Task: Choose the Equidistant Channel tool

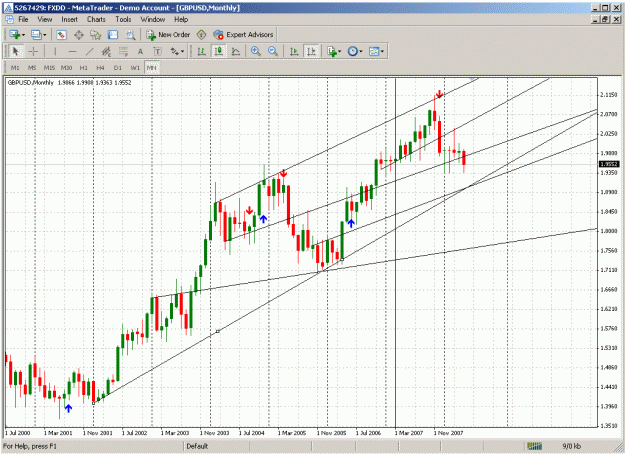Action: click(106, 51)
